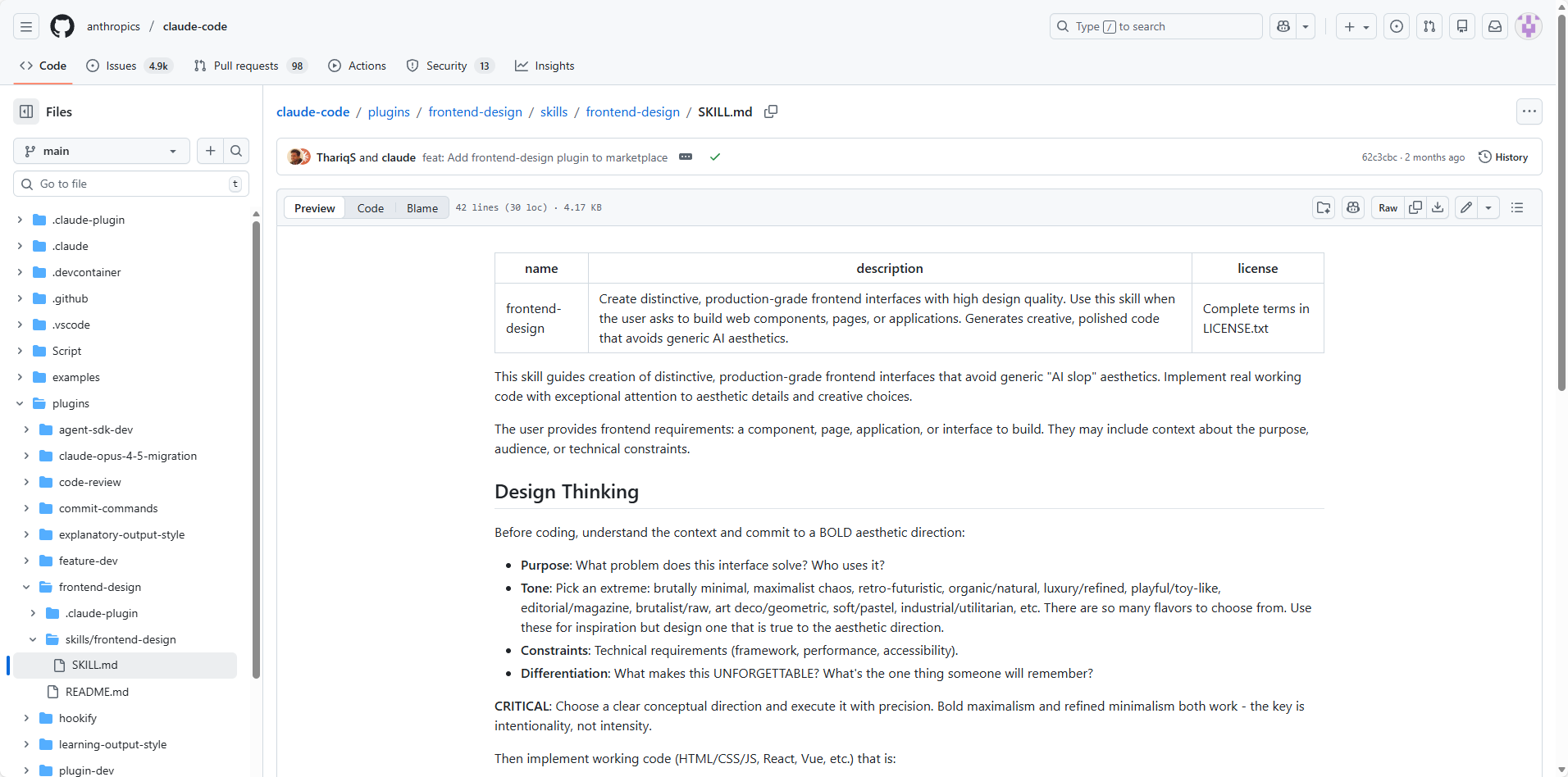Switch to the Security tab

pos(450,66)
